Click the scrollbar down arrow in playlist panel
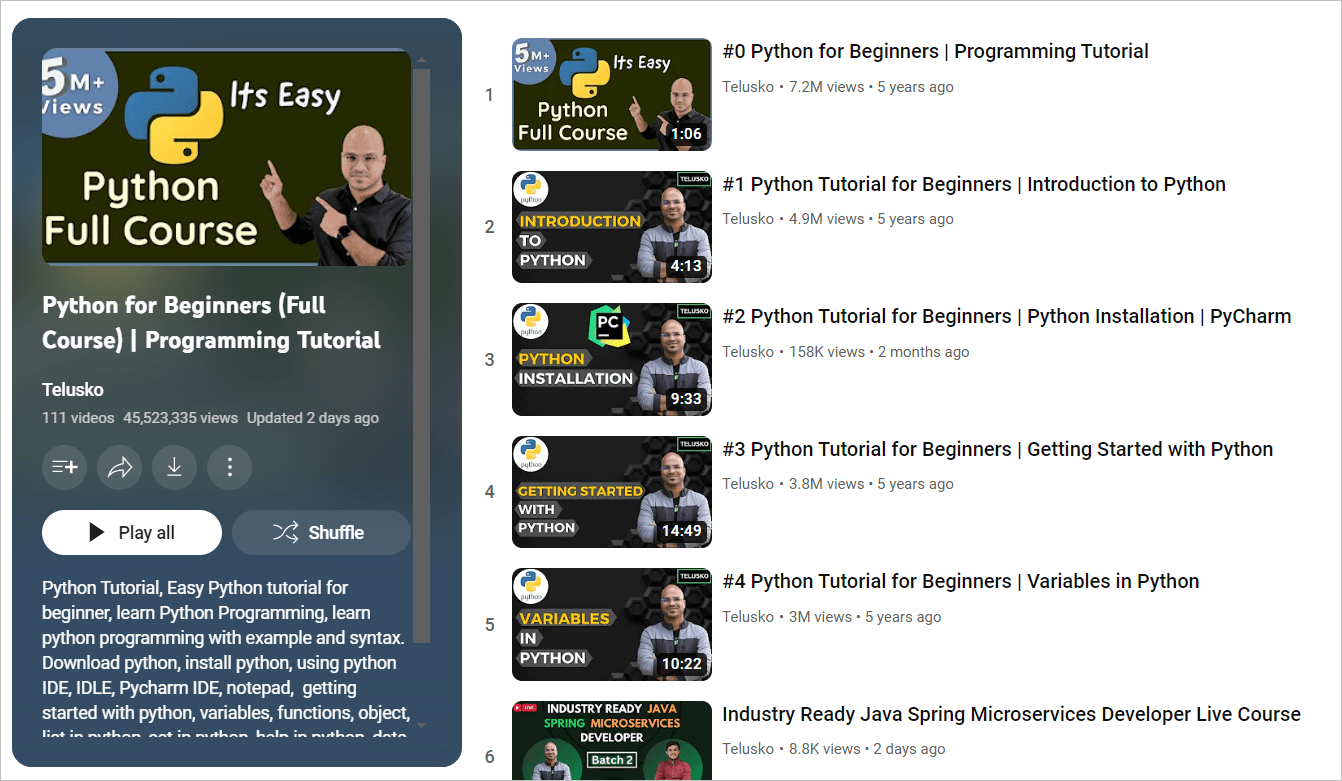This screenshot has height=781, width=1342. 422,726
